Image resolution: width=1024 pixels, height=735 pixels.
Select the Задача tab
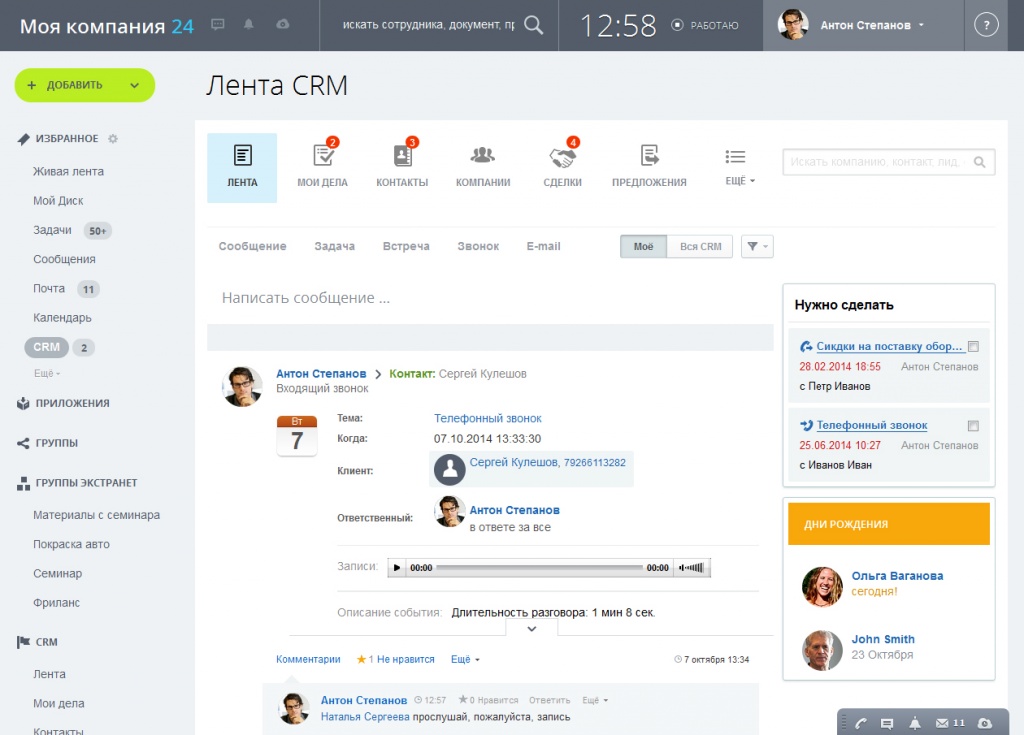pyautogui.click(x=334, y=246)
